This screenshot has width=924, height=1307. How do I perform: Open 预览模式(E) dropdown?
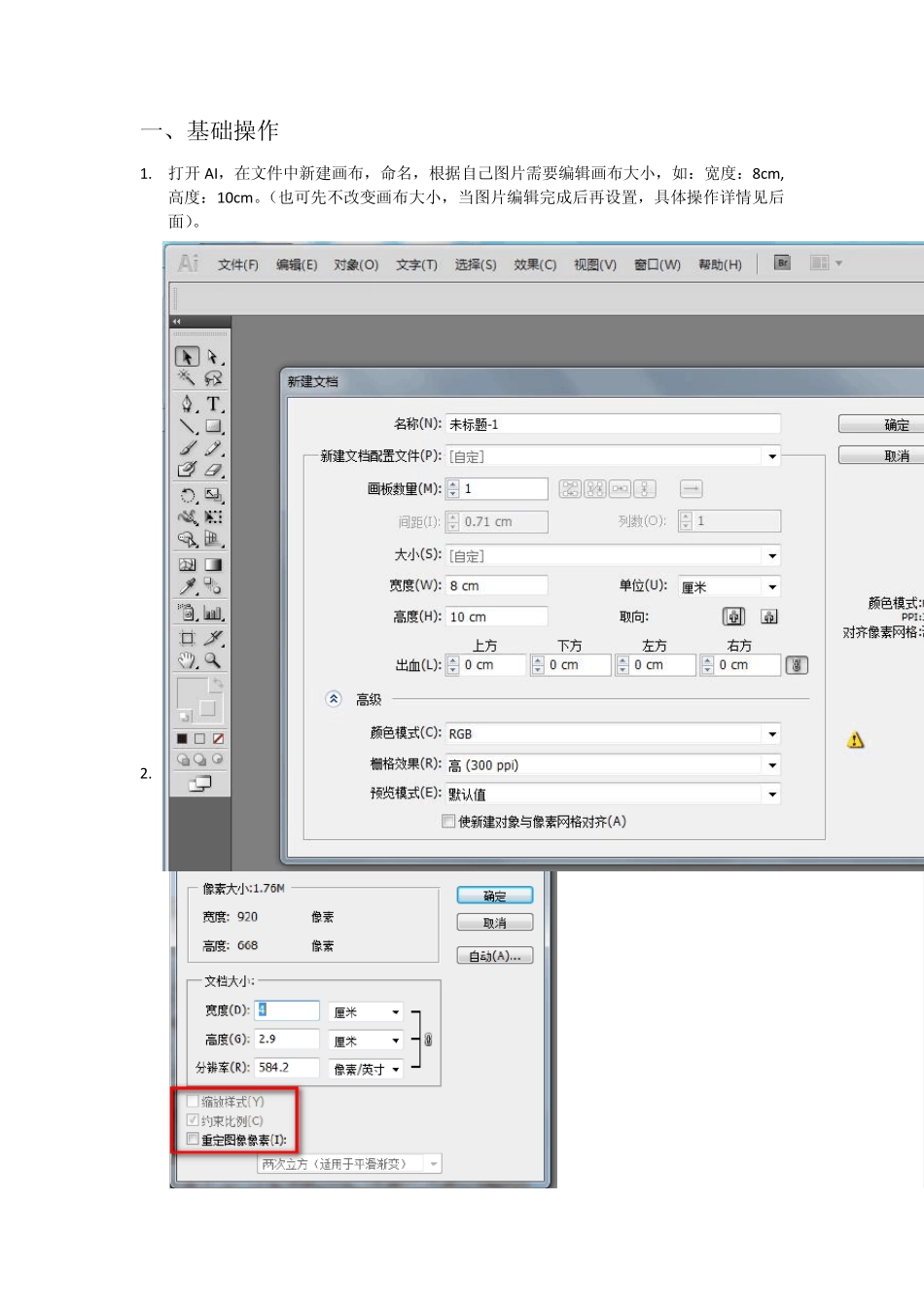point(614,795)
